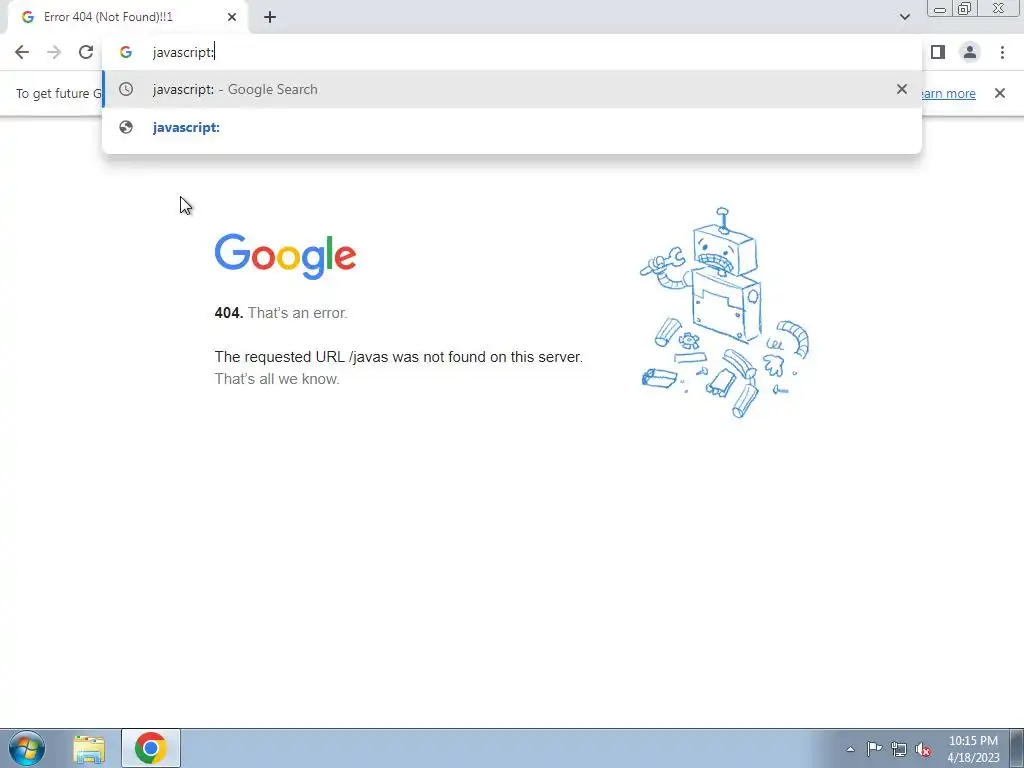Click the muted volume tray icon
The width and height of the screenshot is (1024, 768).
923,750
